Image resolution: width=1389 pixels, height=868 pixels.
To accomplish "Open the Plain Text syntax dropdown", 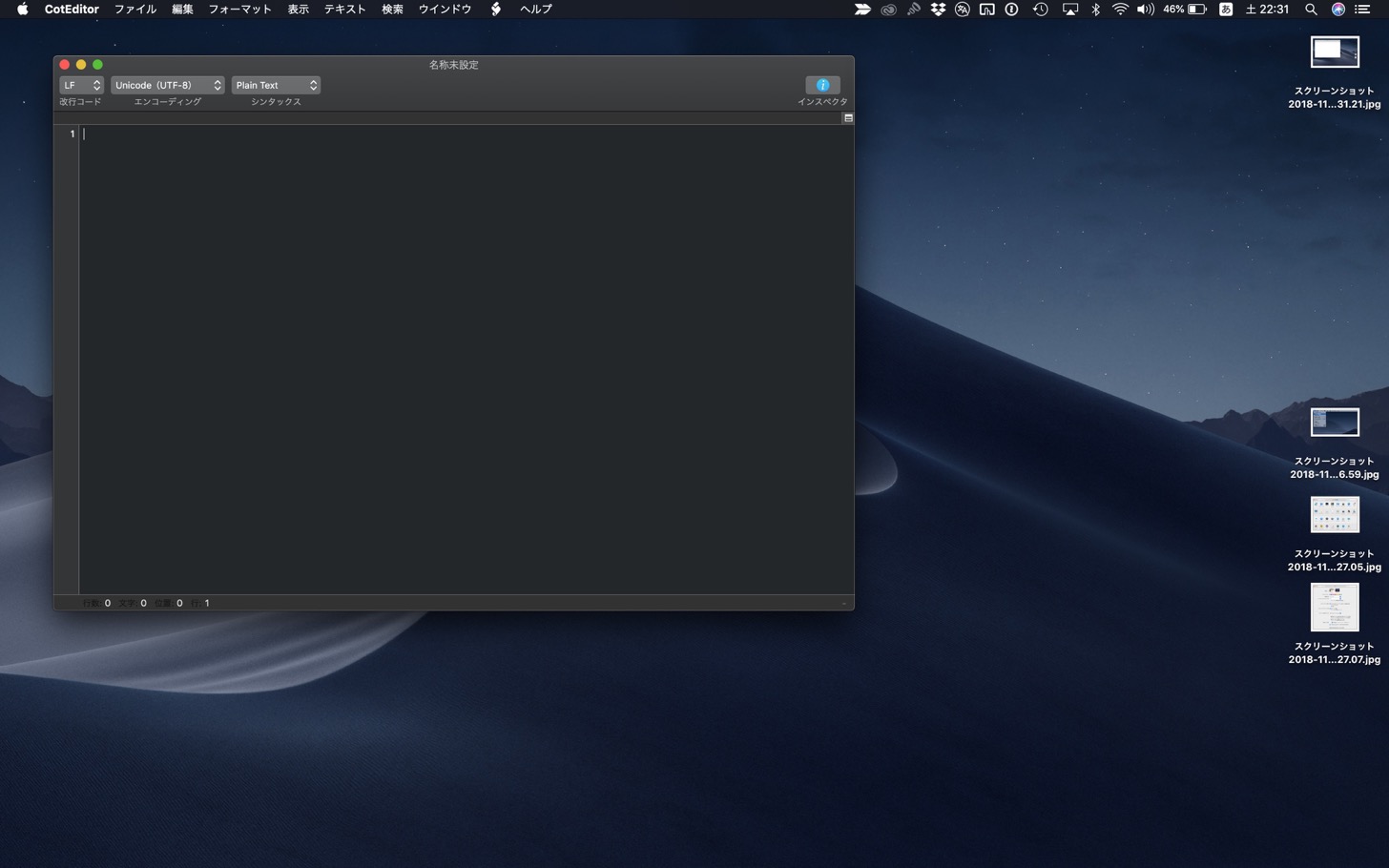I will 276,85.
